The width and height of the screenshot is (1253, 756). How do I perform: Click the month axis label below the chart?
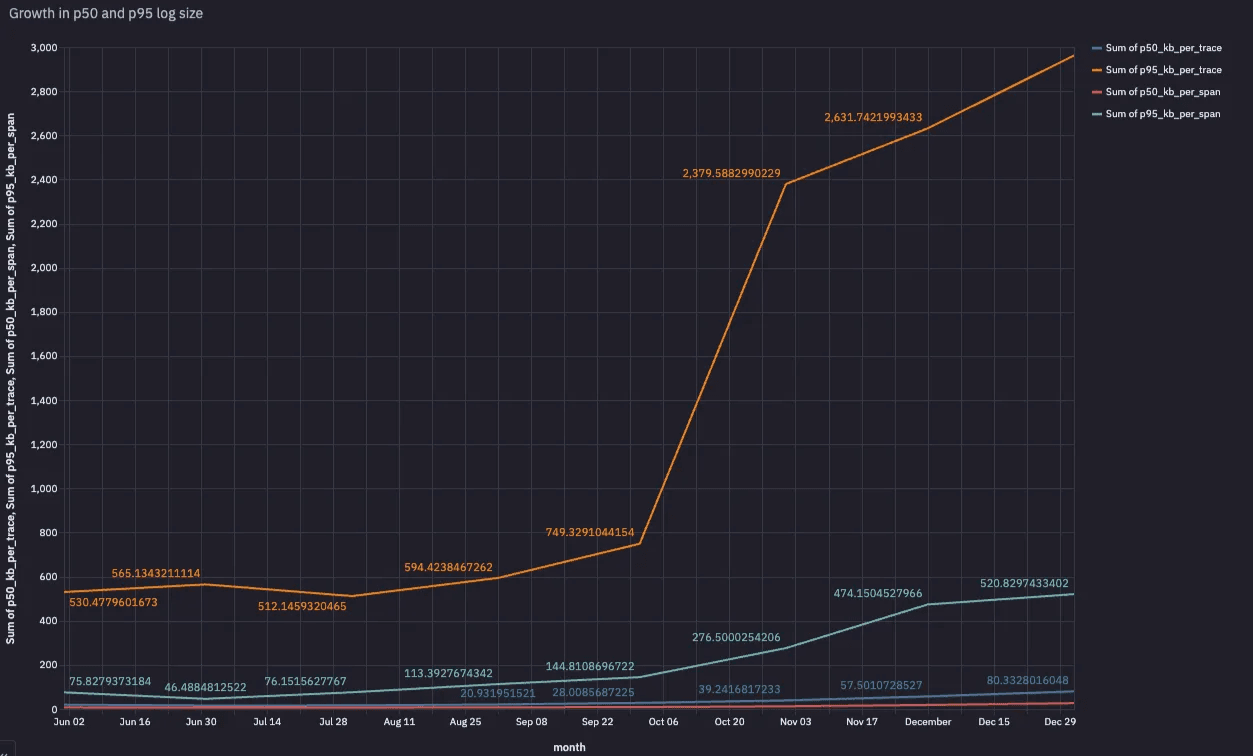pos(569,746)
